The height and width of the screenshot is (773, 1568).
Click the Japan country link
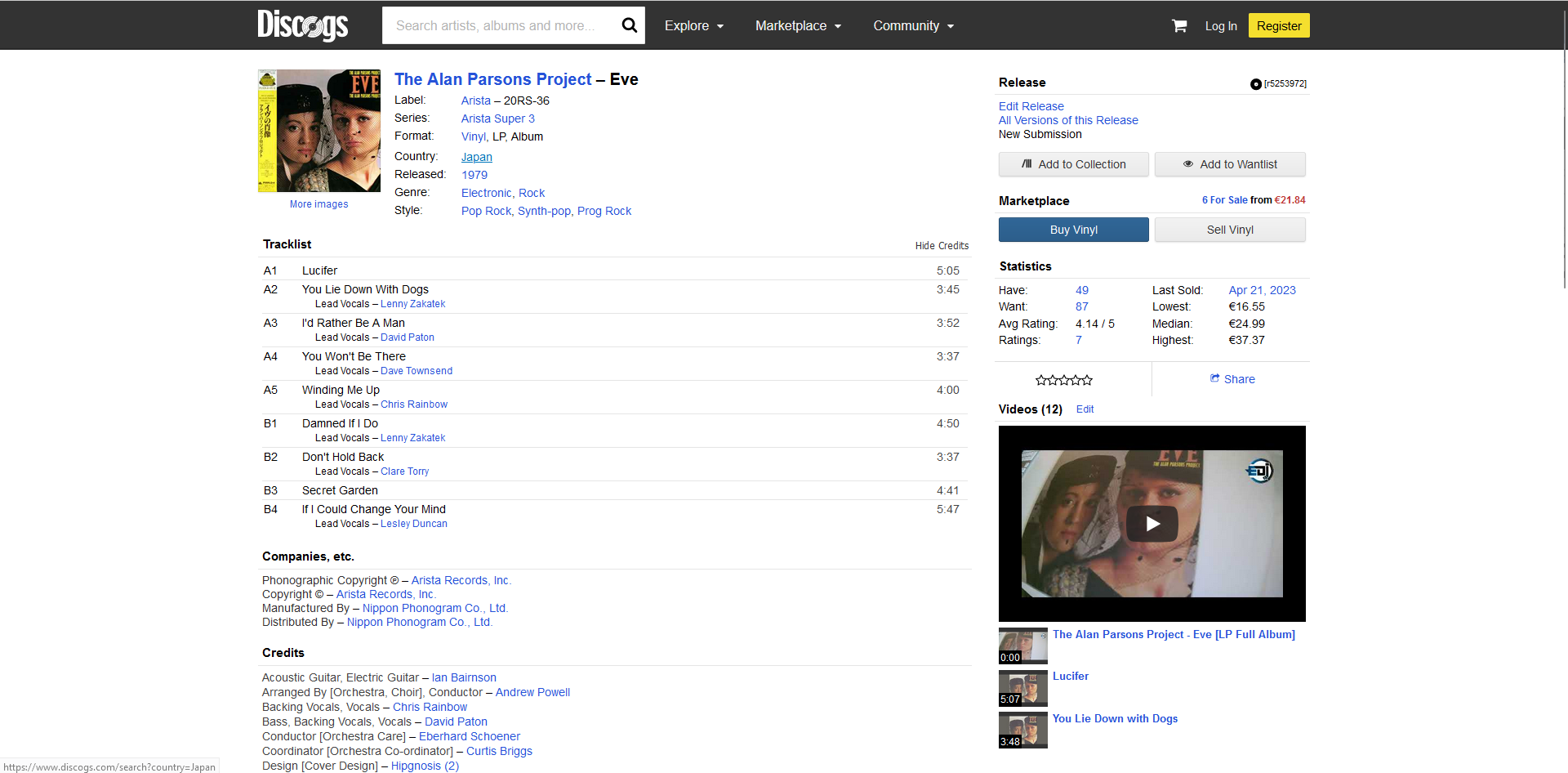click(x=476, y=157)
